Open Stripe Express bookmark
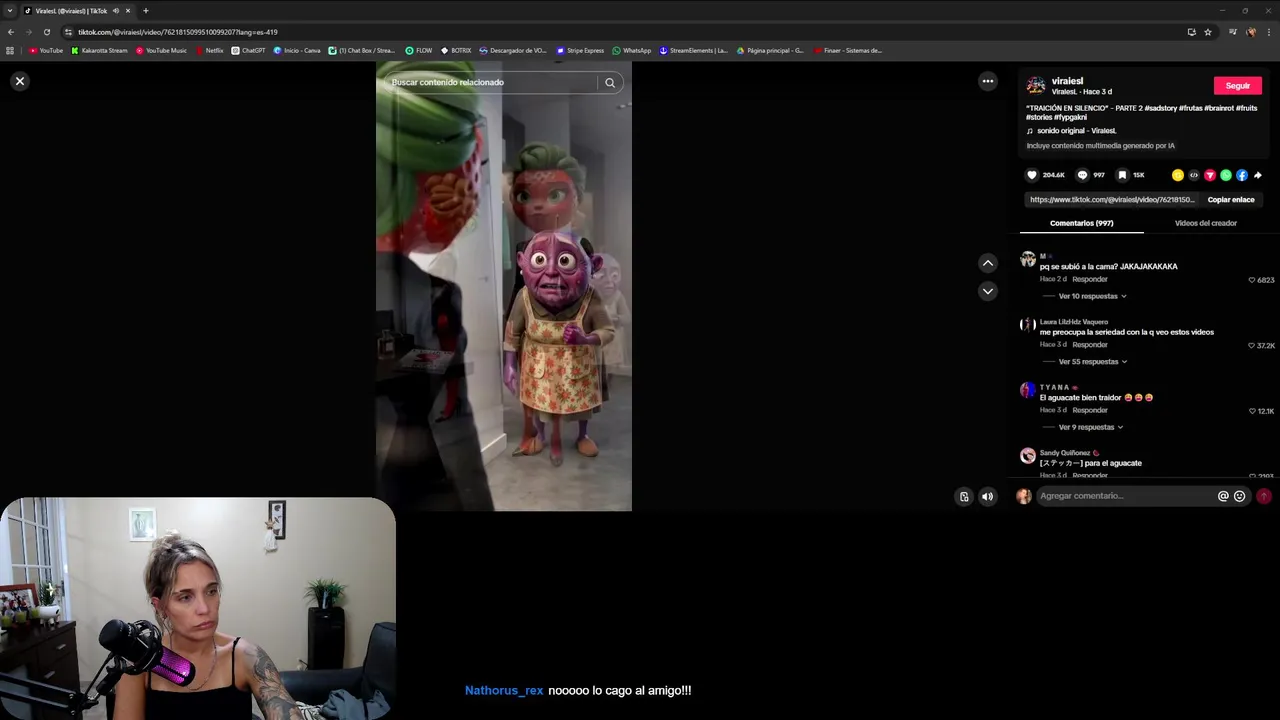The width and height of the screenshot is (1280, 720). tap(580, 50)
